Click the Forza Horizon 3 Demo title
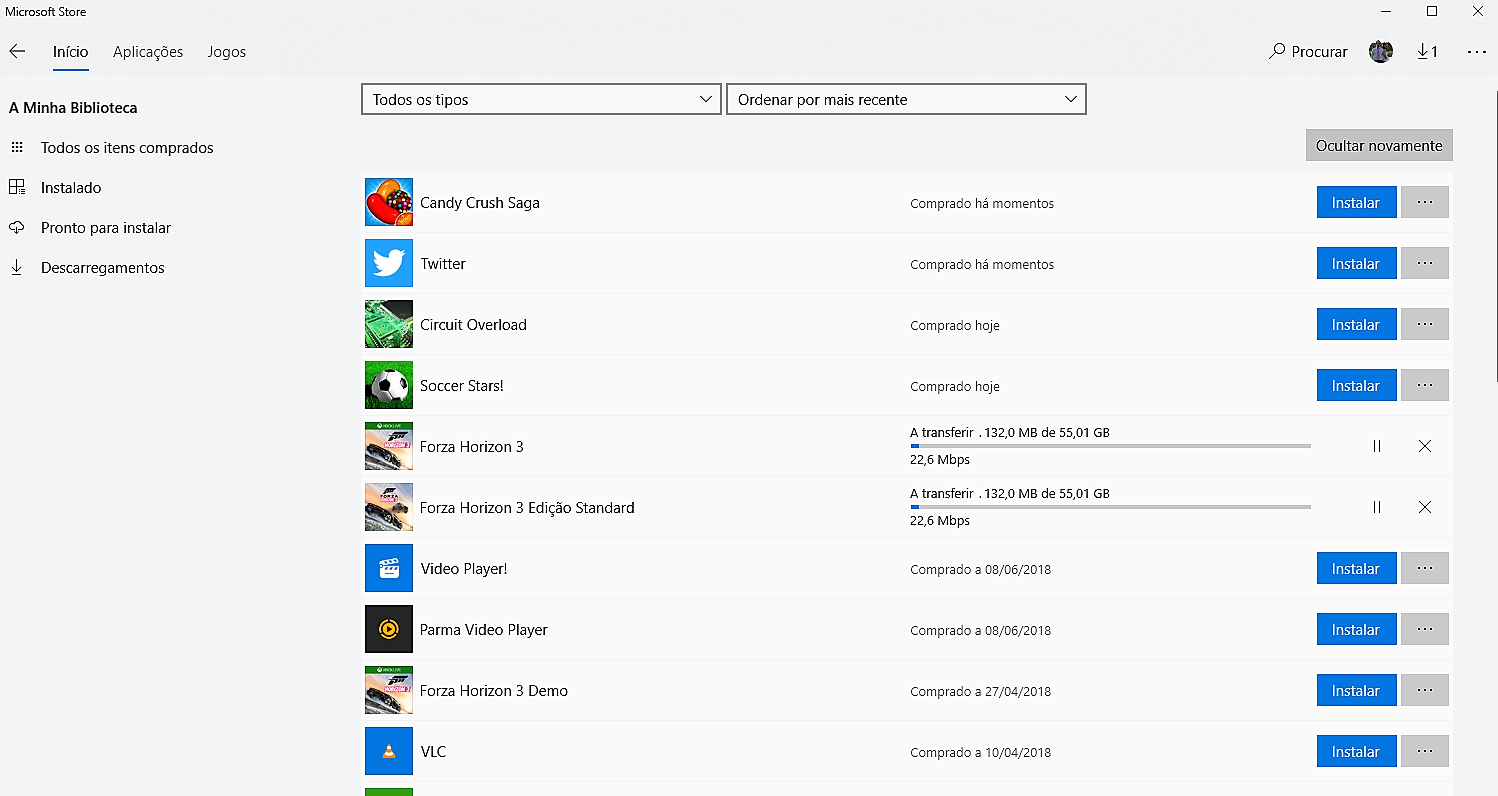The height and width of the screenshot is (796, 1498). (494, 690)
